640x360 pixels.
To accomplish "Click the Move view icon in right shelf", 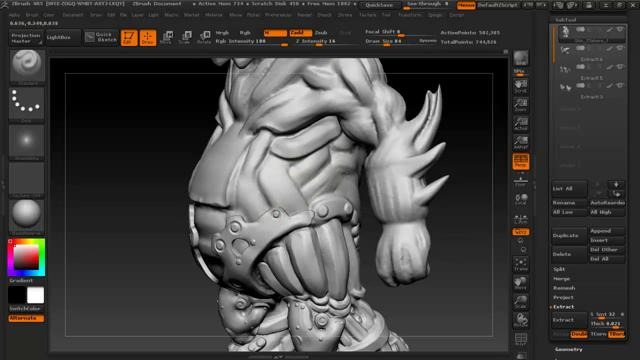I will click(521, 283).
